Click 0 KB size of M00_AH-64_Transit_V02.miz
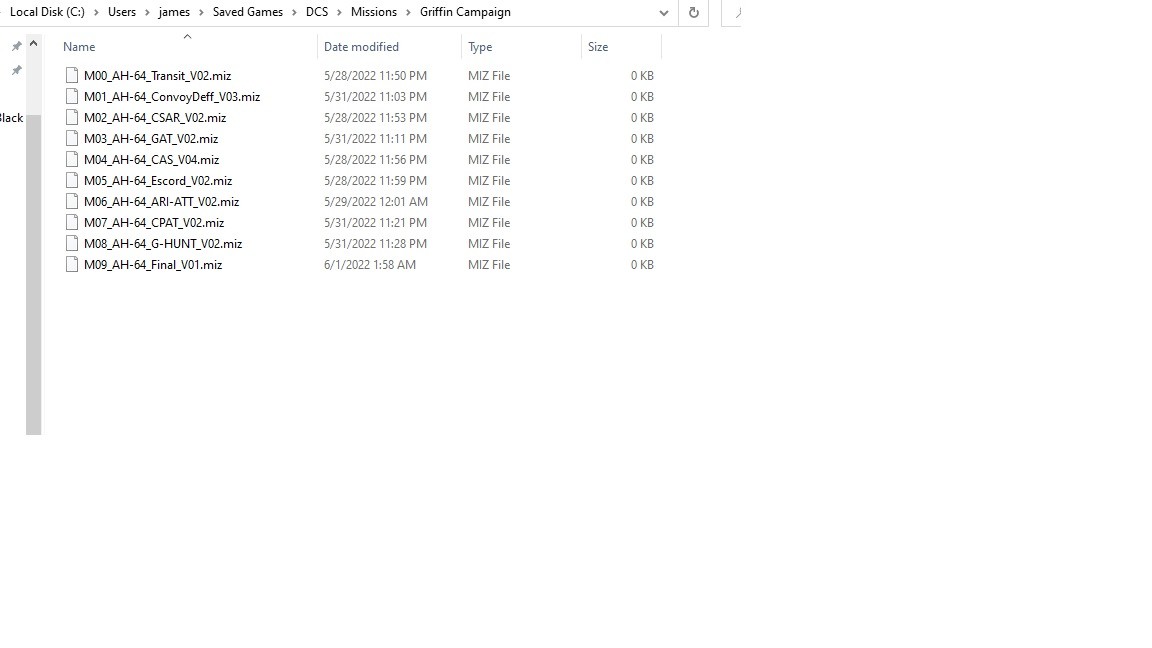 coord(641,76)
